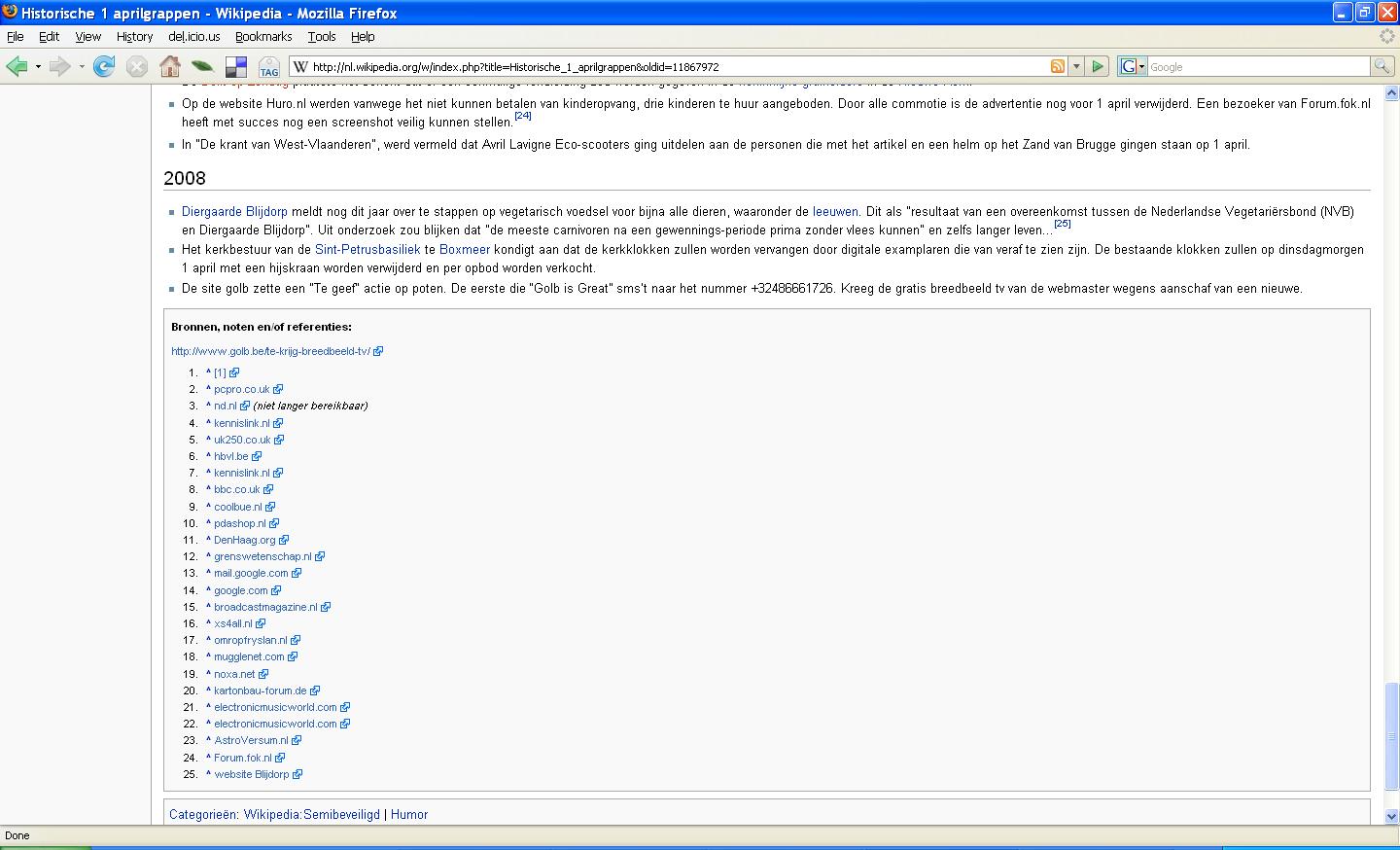Click the scrollbar up arrow
Screen dimensions: 1400x850
pyautogui.click(x=1391, y=93)
